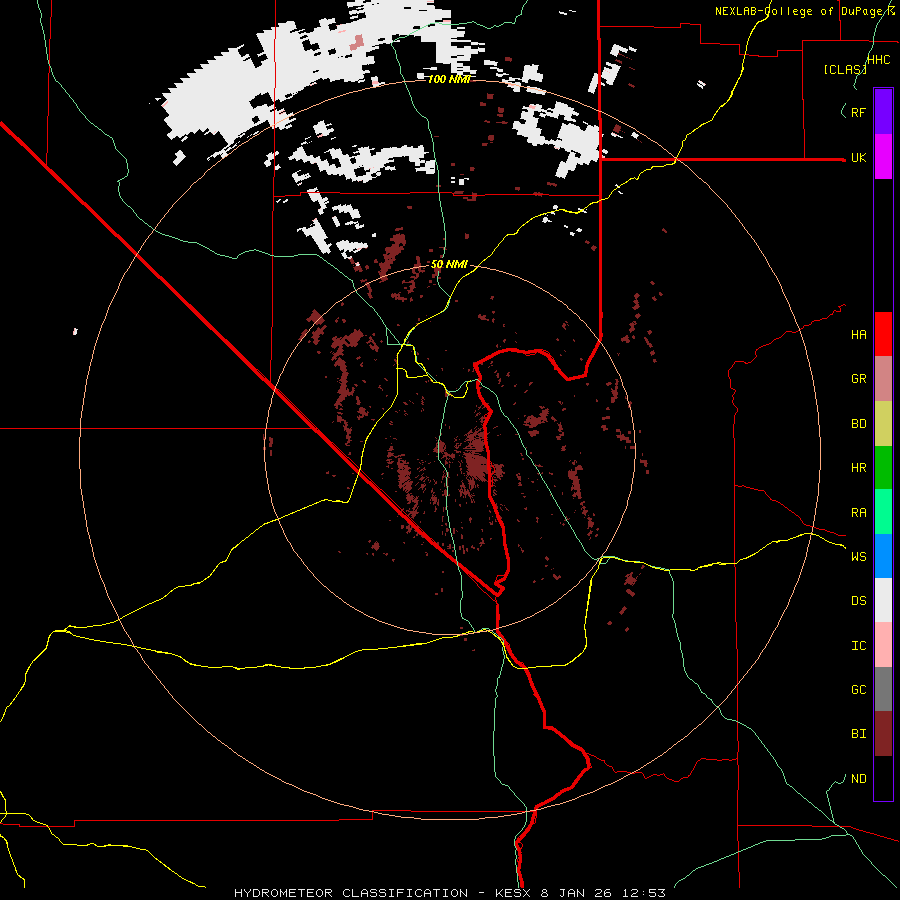
Task: Click the ND legend label
Action: (858, 778)
